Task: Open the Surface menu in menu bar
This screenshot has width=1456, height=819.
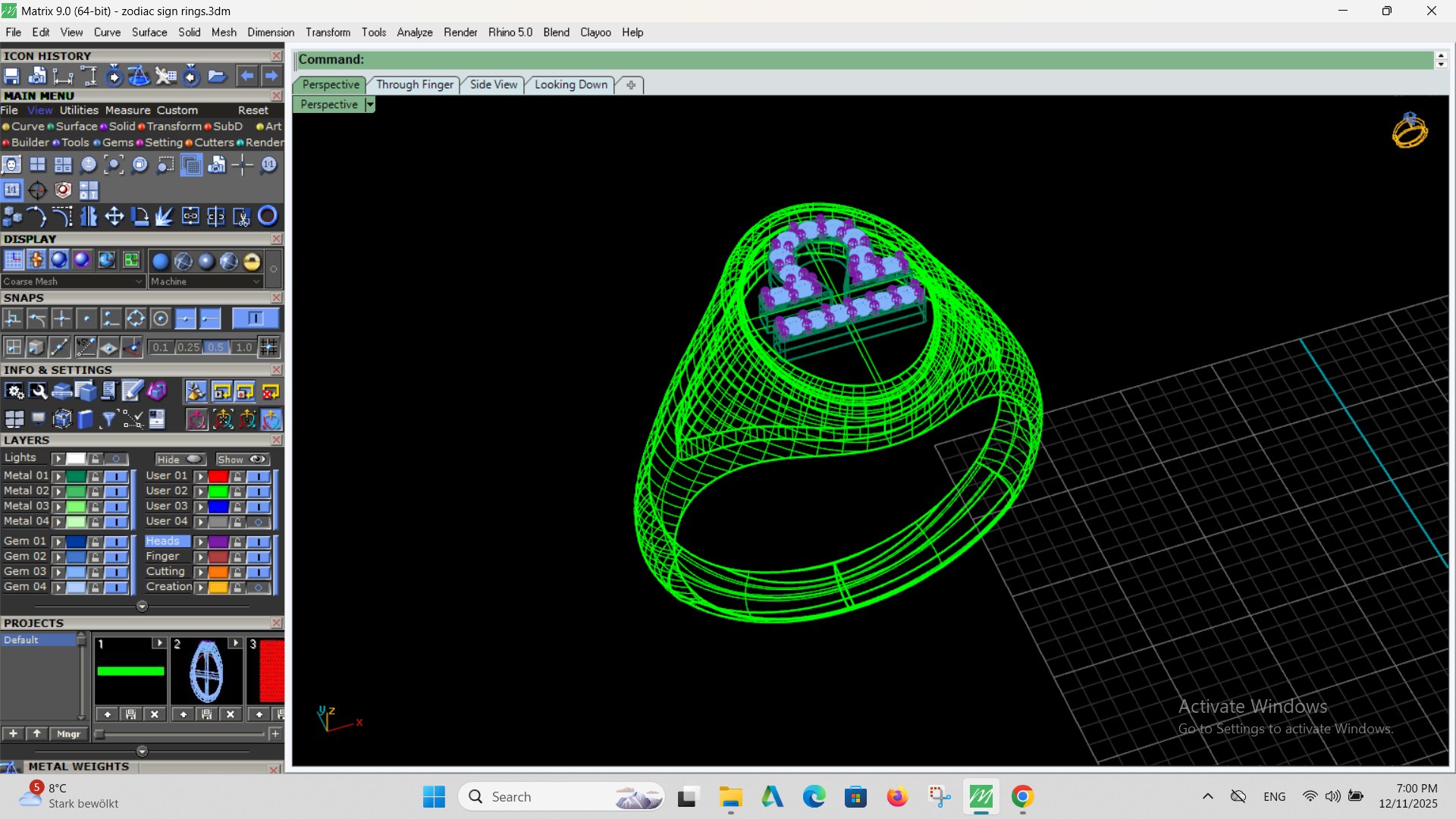Action: [149, 33]
